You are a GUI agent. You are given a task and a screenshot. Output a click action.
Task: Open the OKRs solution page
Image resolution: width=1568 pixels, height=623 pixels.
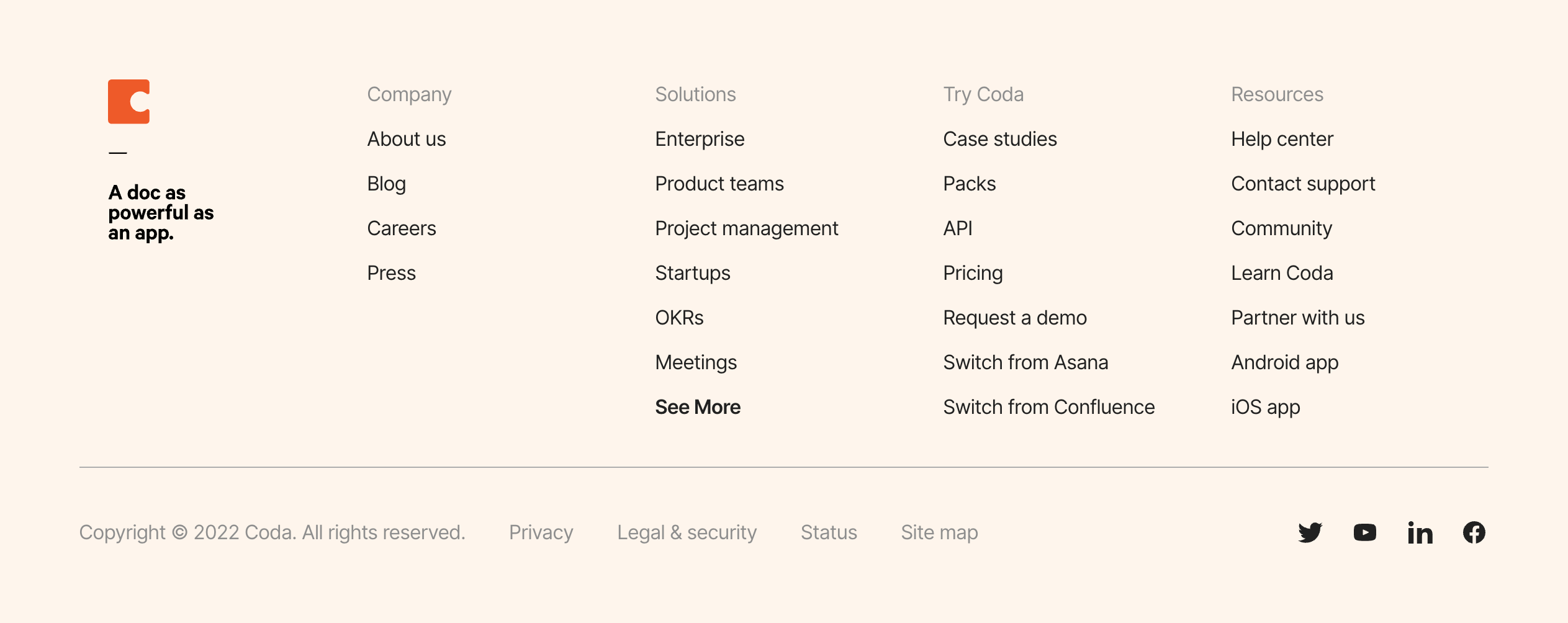(x=679, y=318)
